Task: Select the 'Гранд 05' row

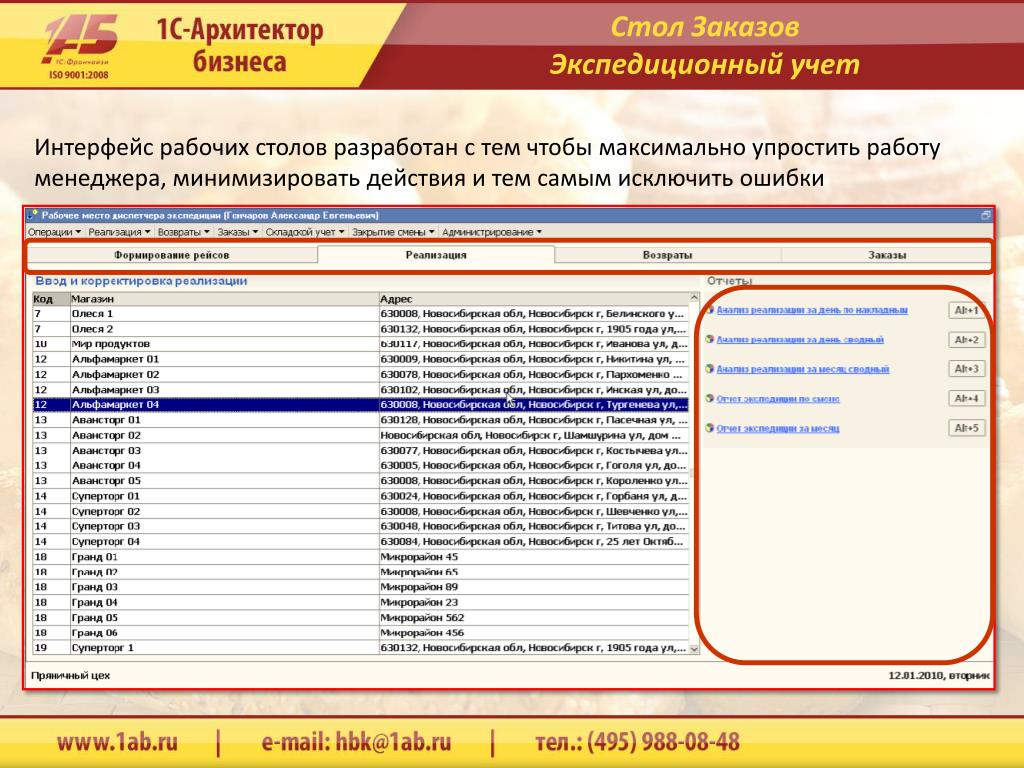Action: tap(360, 618)
